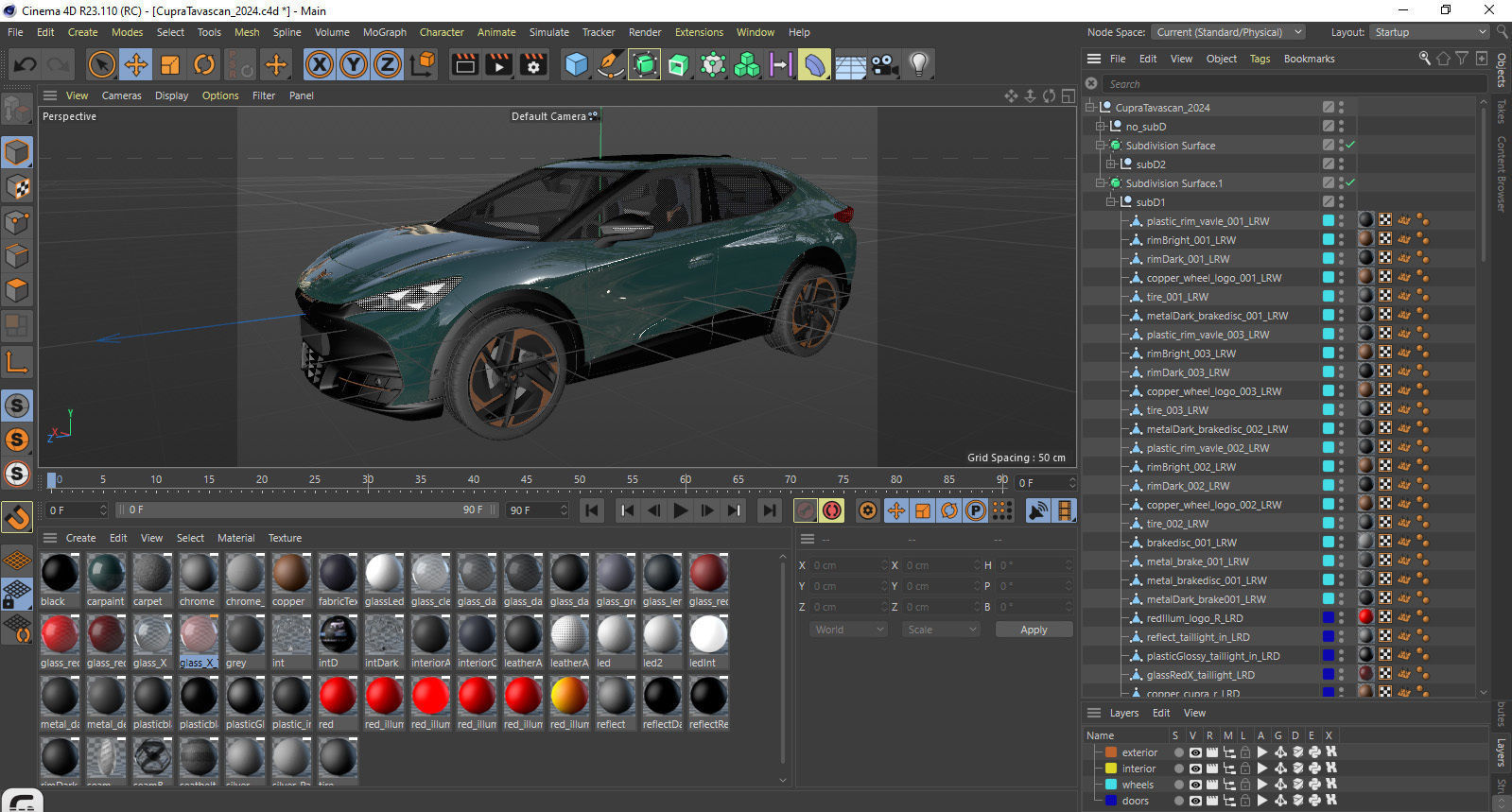Select the copper material swatch
The height and width of the screenshot is (812, 1512).
[290, 579]
